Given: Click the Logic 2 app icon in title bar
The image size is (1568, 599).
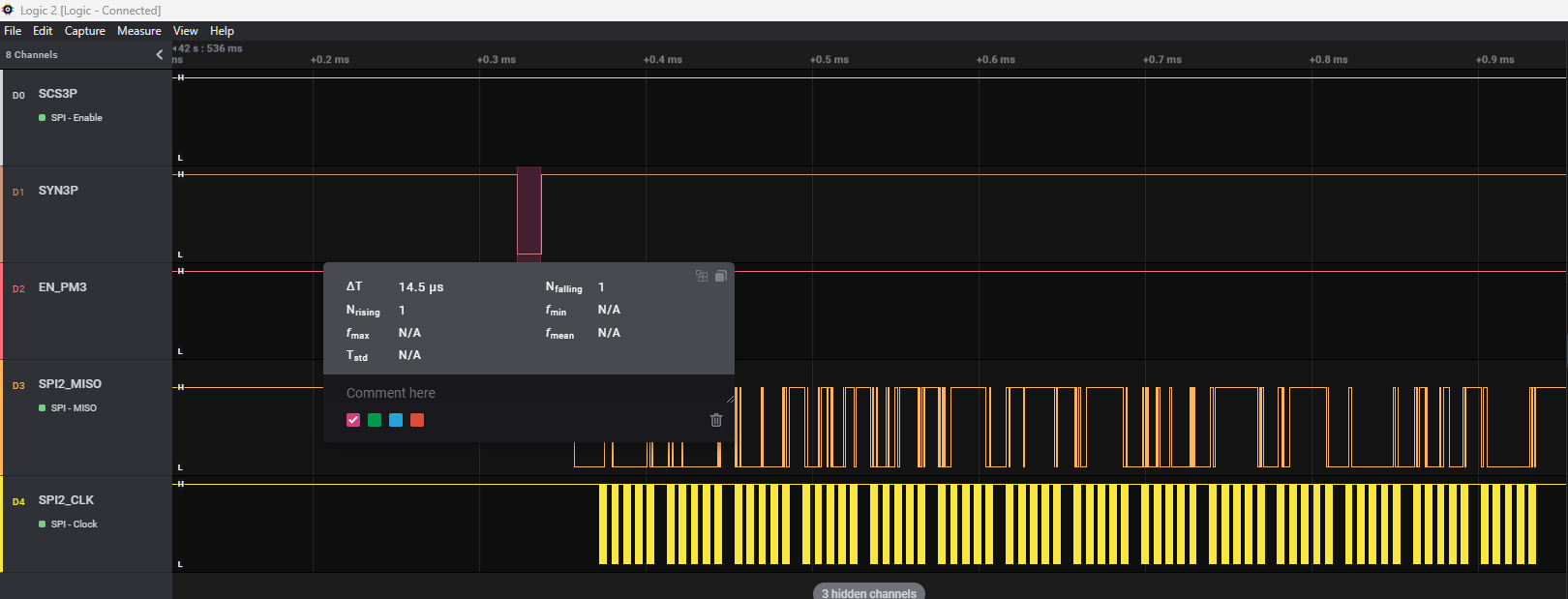Looking at the screenshot, I should pos(8,10).
